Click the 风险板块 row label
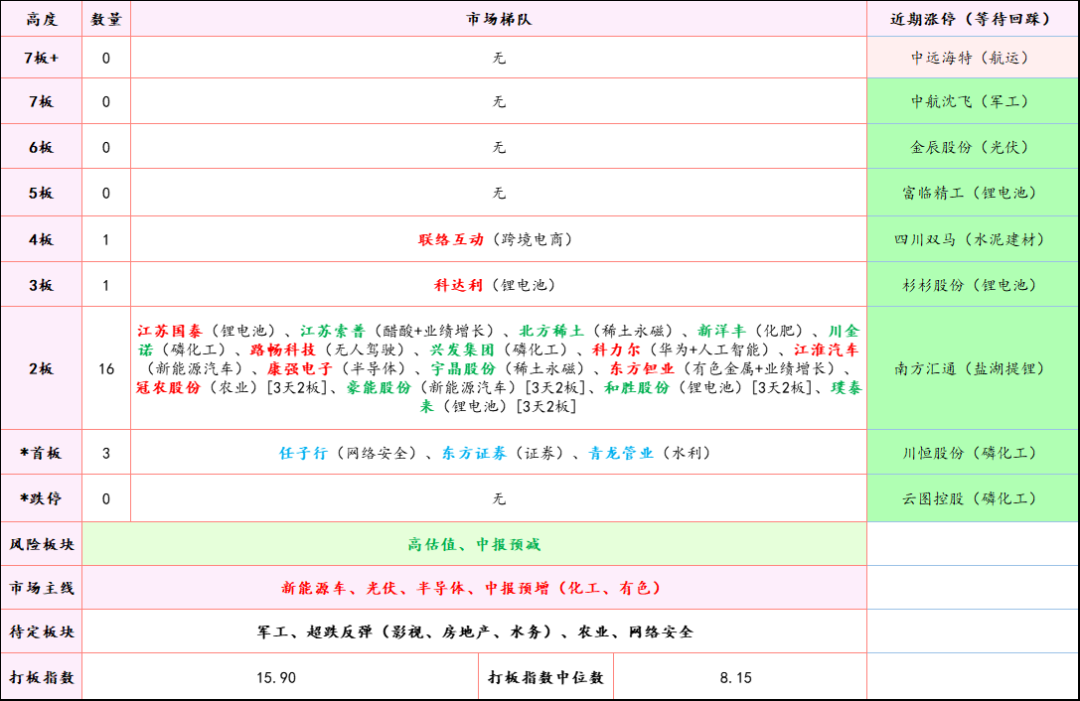Viewport: 1080px width, 701px height. (41, 544)
